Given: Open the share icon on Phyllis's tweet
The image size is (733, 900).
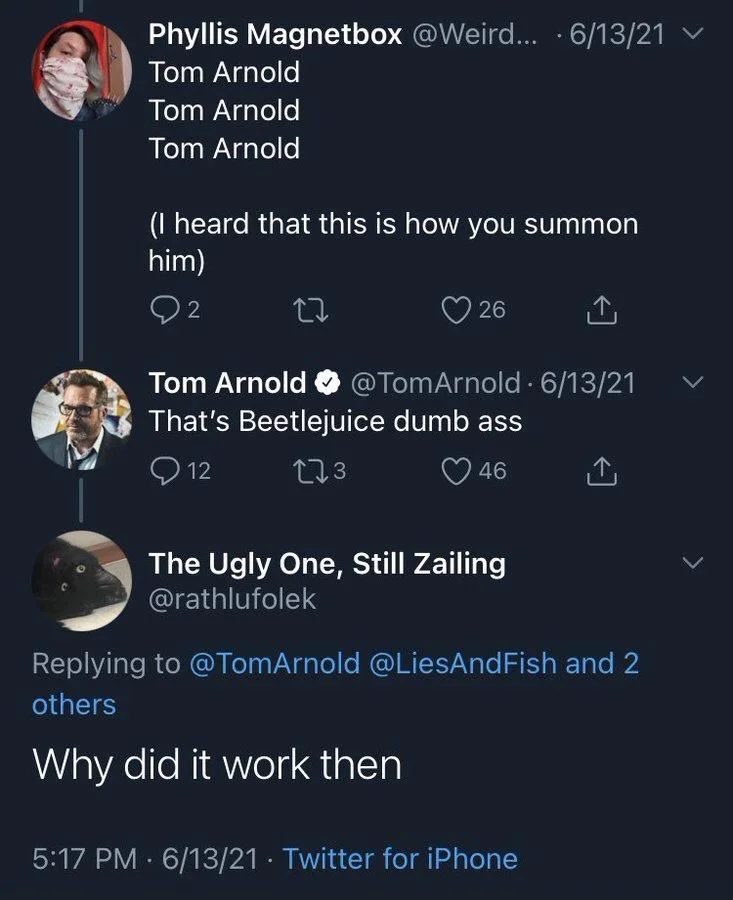Looking at the screenshot, I should 601,309.
